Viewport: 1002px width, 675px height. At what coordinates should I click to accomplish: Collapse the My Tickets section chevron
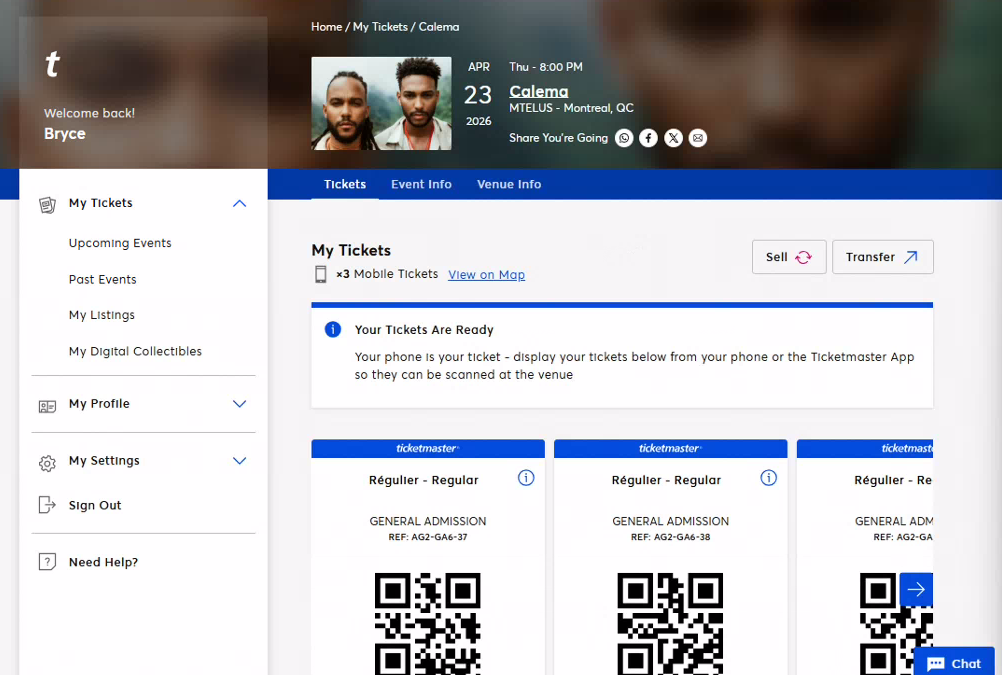pyautogui.click(x=239, y=203)
